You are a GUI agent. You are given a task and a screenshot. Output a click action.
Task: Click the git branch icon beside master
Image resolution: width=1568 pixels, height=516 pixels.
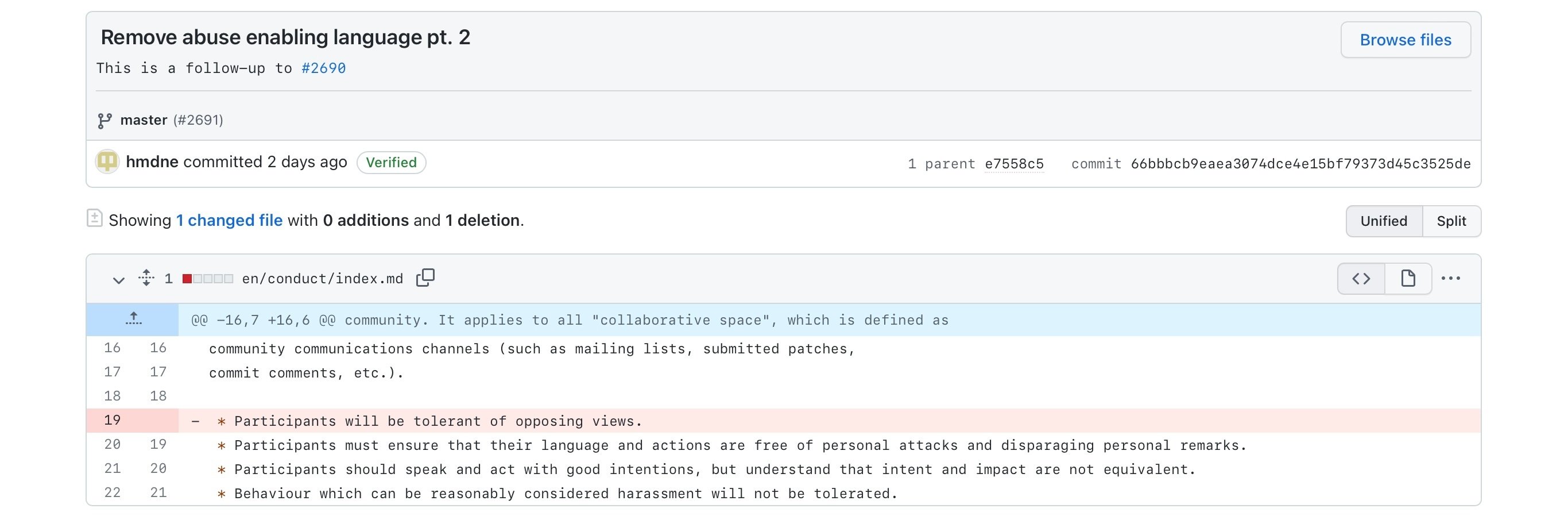click(x=104, y=121)
